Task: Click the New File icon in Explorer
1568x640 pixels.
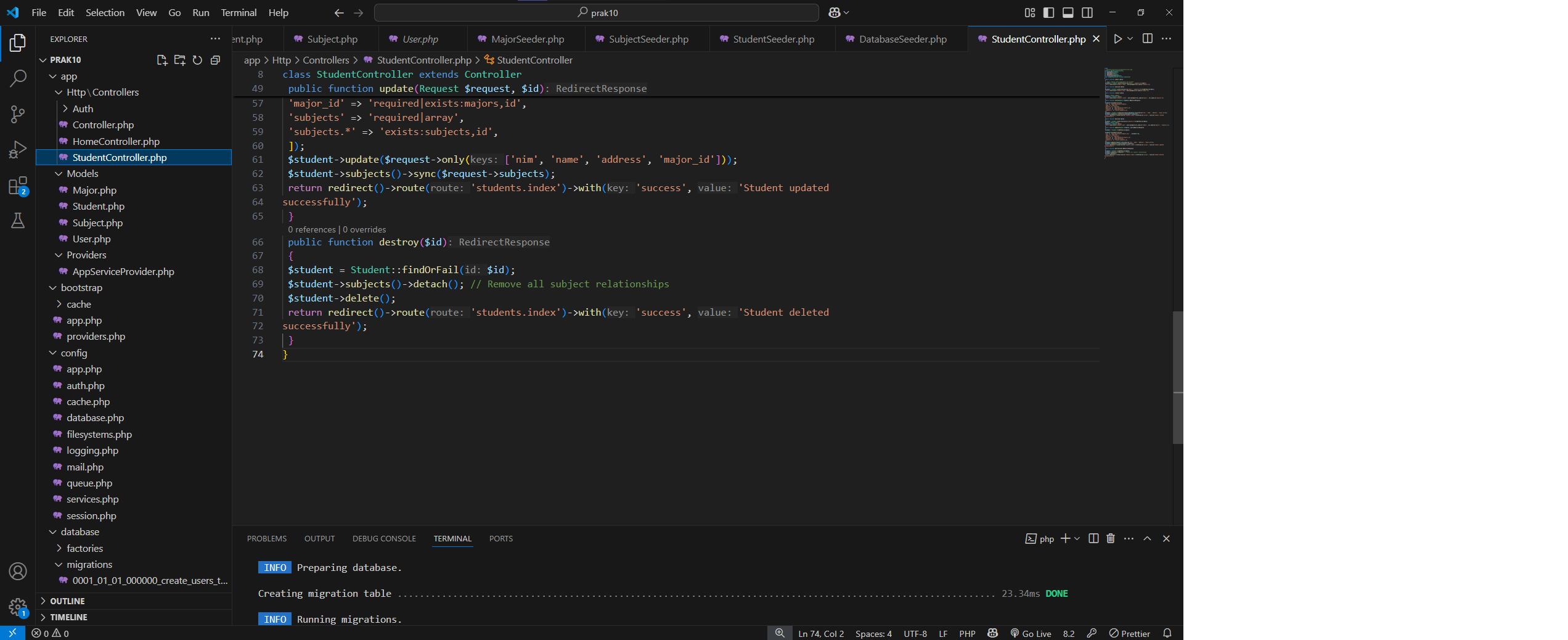Action: pyautogui.click(x=161, y=60)
